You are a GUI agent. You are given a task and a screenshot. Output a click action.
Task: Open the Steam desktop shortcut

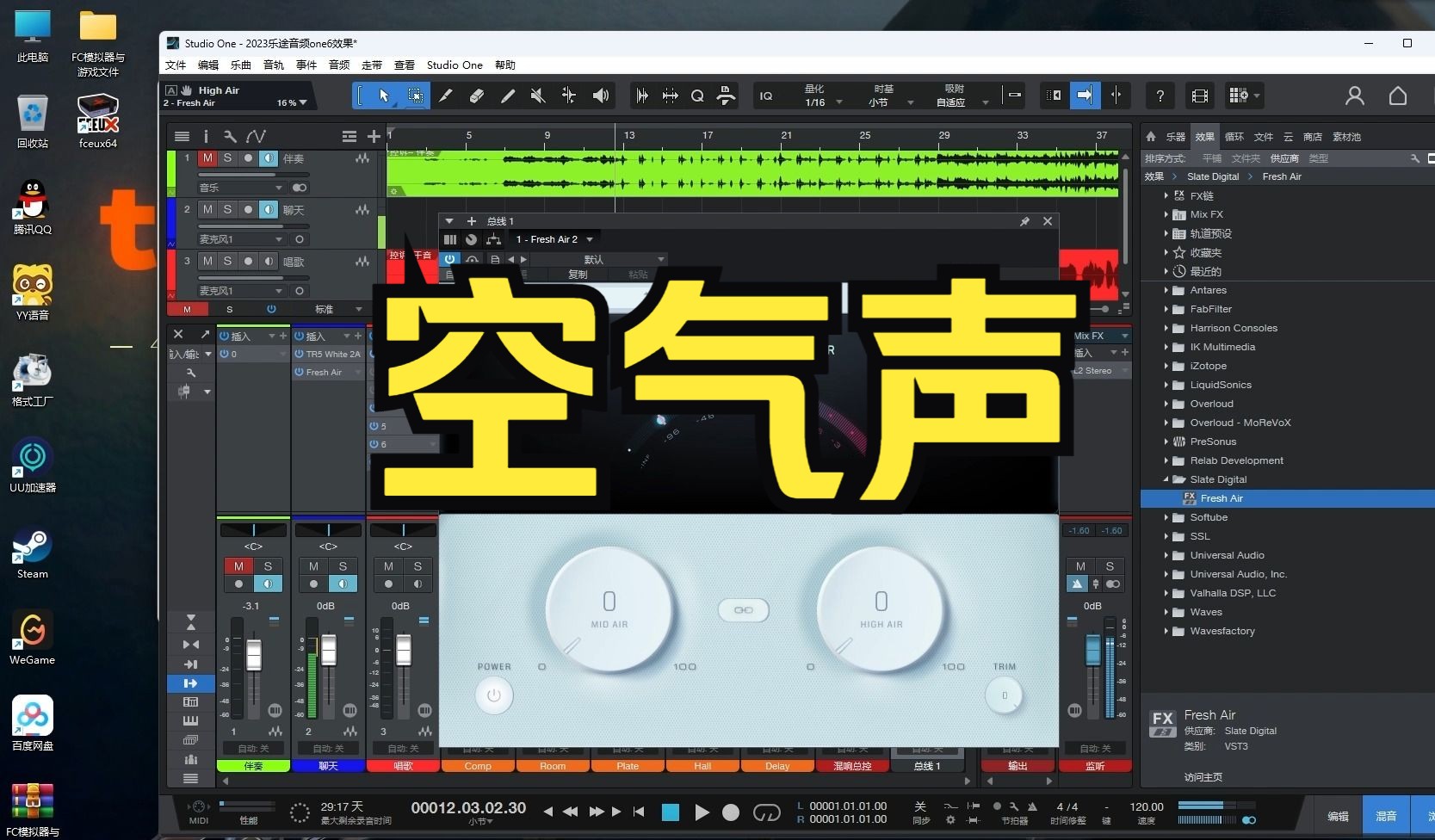click(x=33, y=553)
